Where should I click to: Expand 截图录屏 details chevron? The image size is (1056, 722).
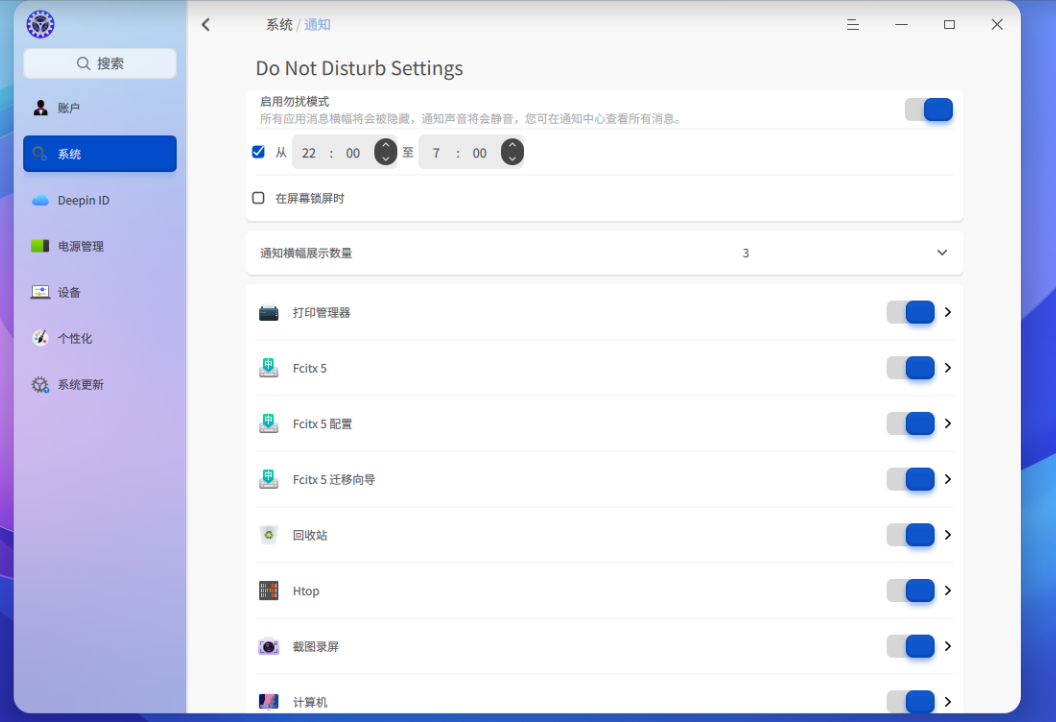pos(948,646)
